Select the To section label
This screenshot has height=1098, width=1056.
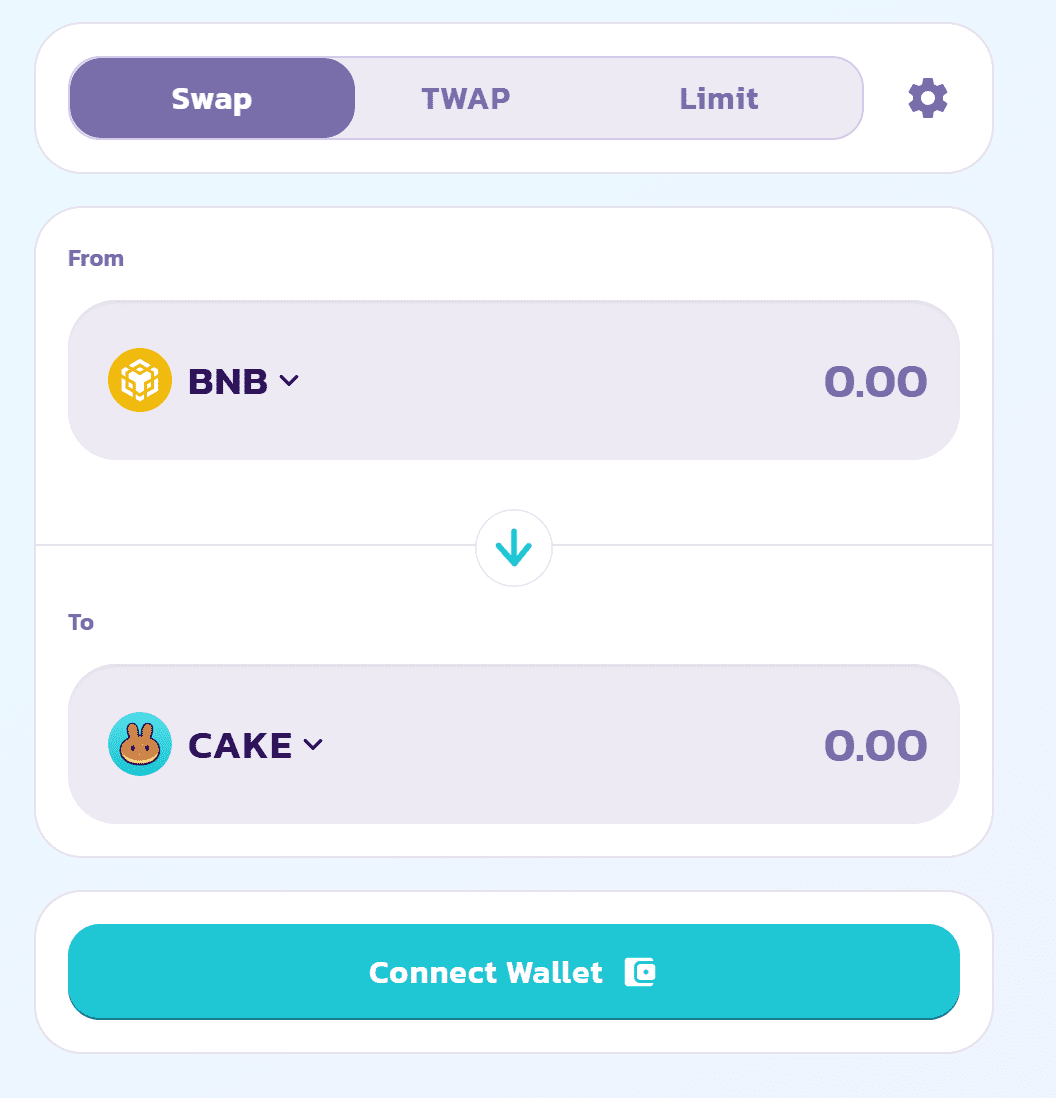[x=81, y=621]
